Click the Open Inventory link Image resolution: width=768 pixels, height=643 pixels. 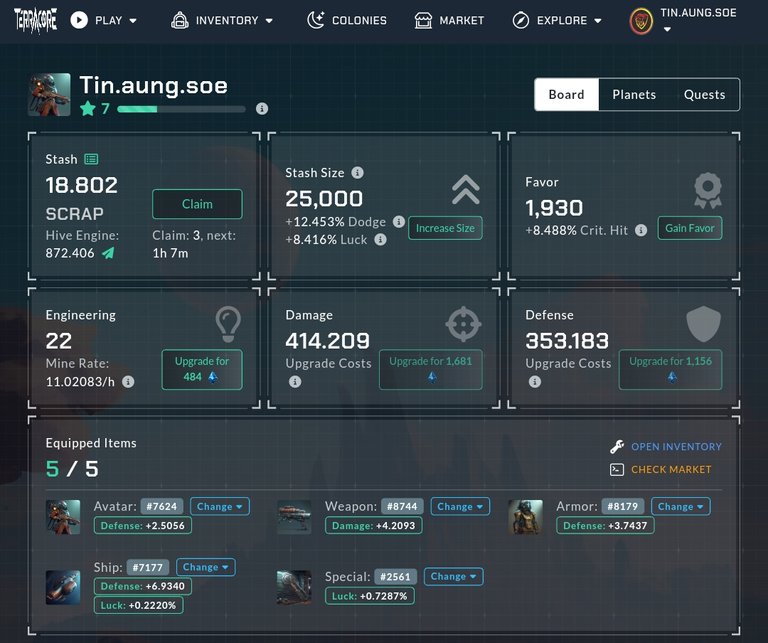tap(676, 447)
